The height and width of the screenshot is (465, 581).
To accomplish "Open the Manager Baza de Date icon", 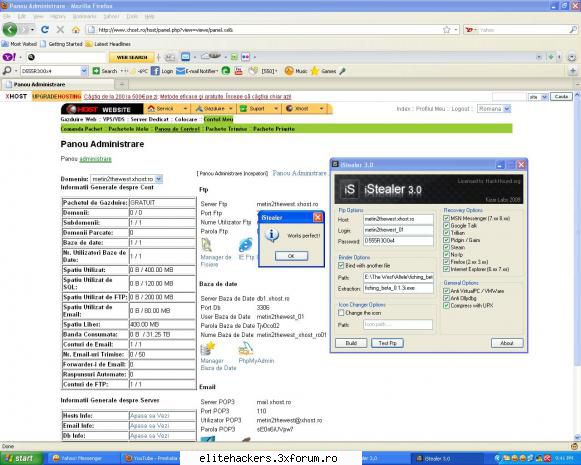I will pyautogui.click(x=208, y=349).
